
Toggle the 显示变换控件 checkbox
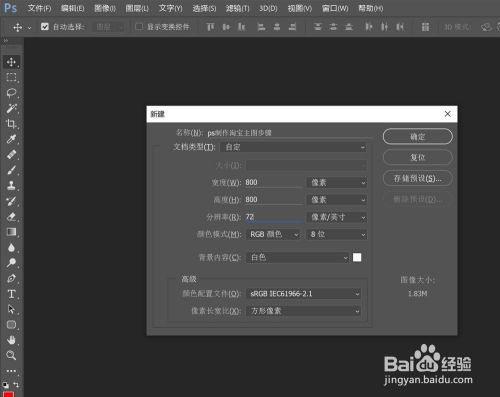(139, 27)
